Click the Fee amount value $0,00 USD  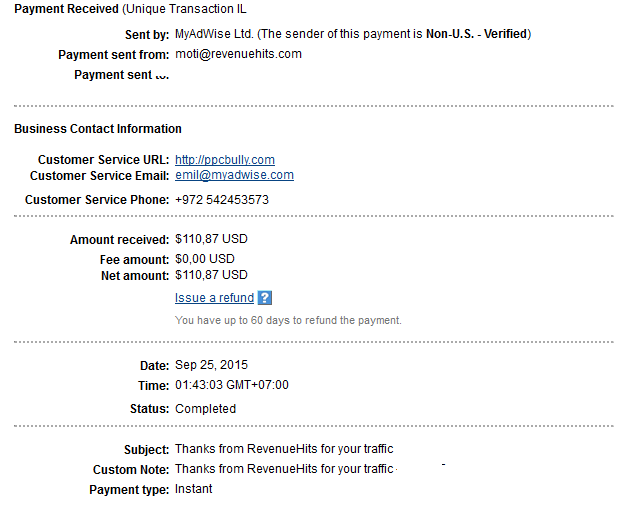[205, 259]
